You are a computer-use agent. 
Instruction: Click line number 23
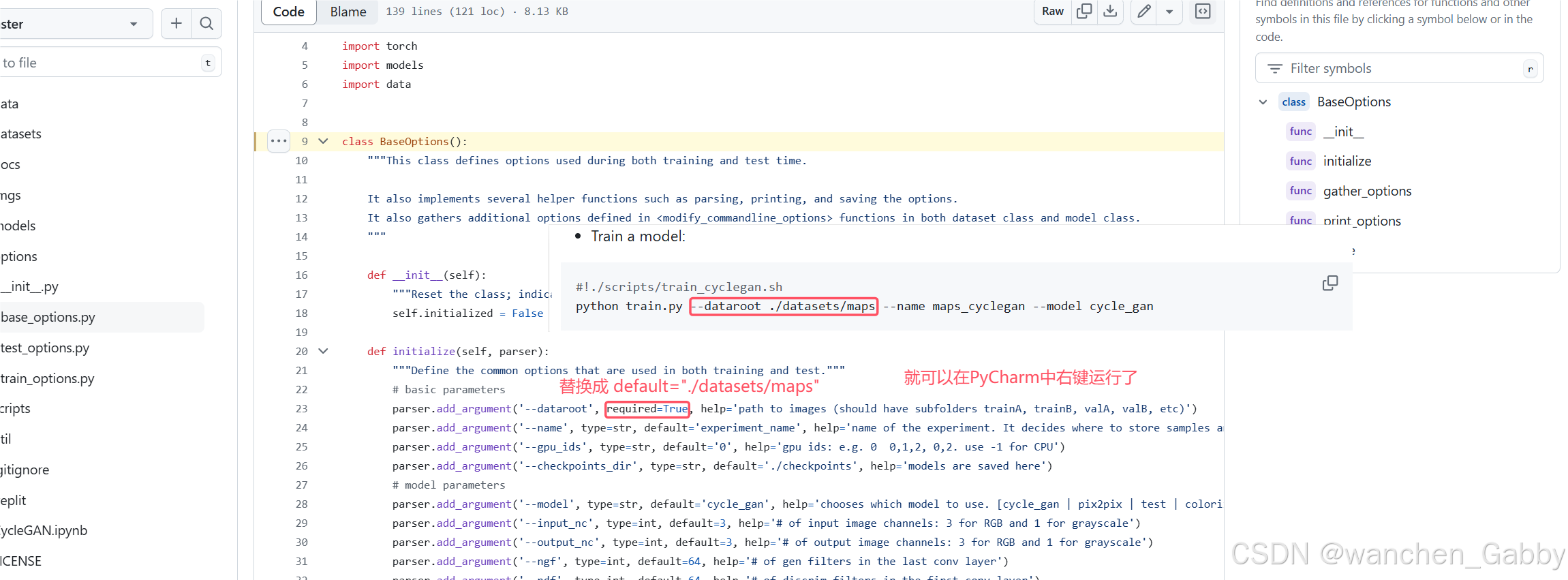(301, 409)
